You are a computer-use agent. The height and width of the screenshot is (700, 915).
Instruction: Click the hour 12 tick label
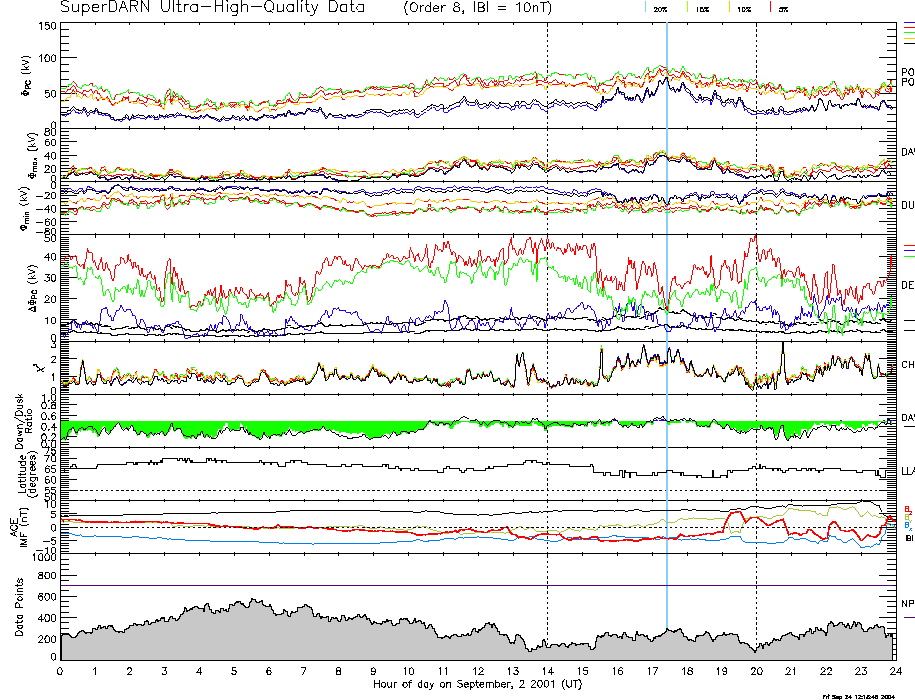[x=478, y=670]
